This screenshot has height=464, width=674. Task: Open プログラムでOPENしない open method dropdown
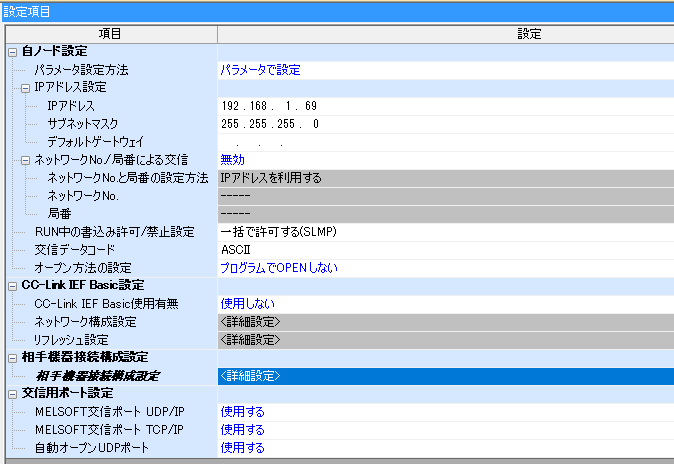click(279, 268)
